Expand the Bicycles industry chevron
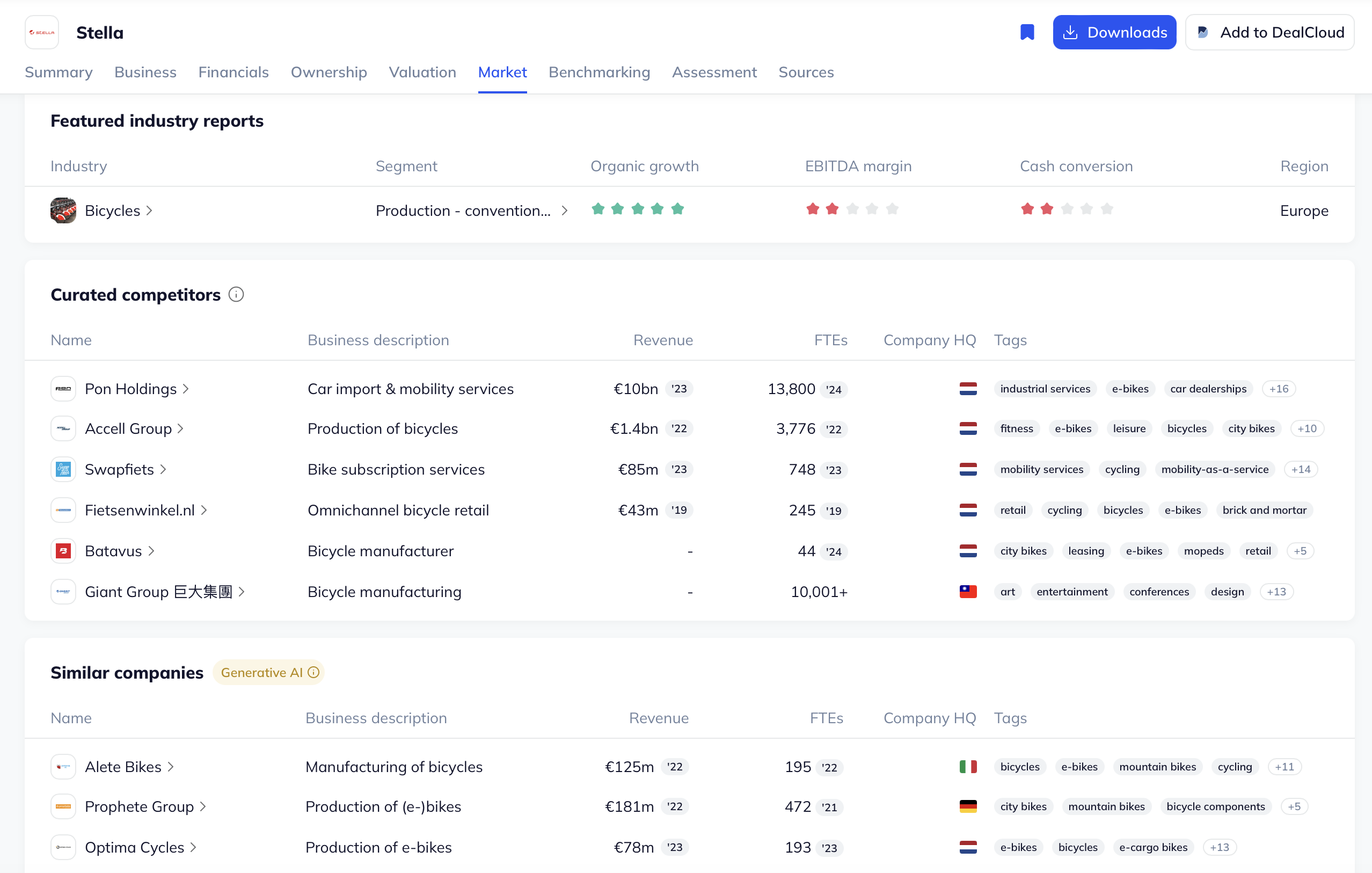1372x873 pixels. coord(149,211)
